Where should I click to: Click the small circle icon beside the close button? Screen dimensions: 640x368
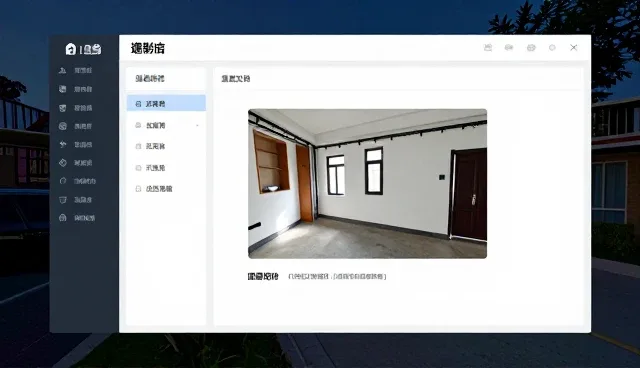tap(552, 48)
